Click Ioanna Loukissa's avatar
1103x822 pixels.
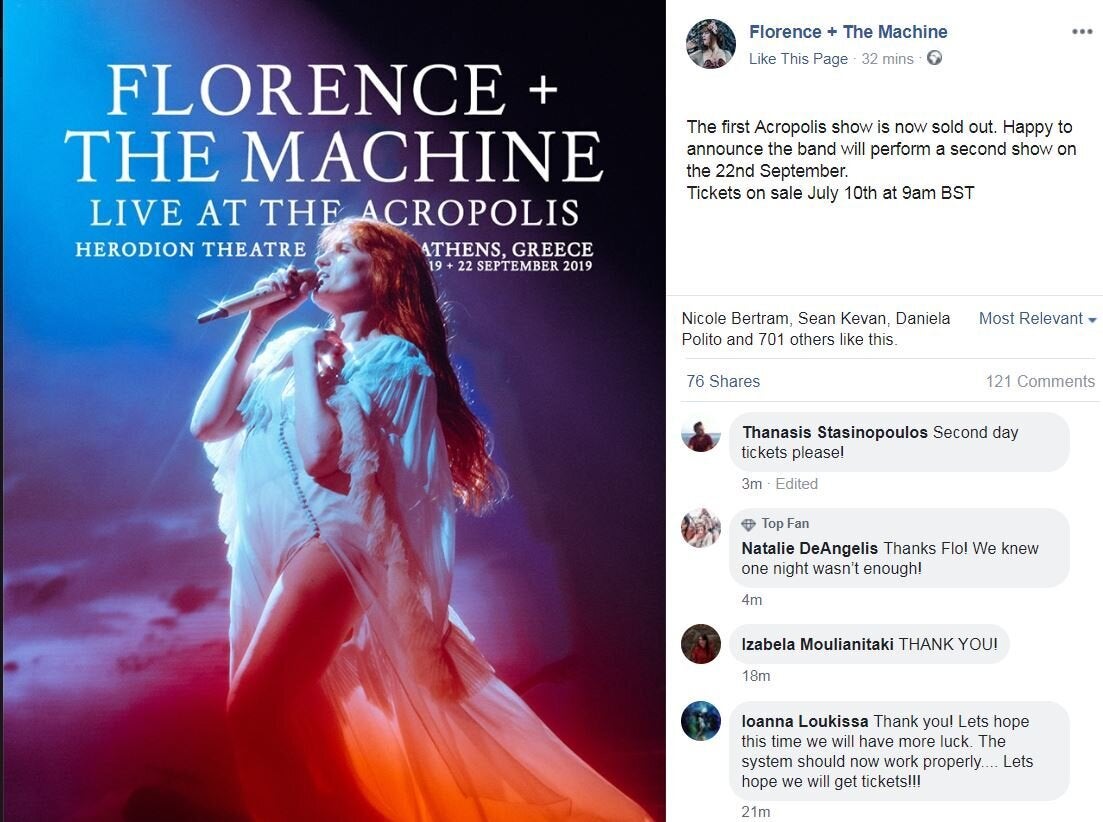(701, 721)
